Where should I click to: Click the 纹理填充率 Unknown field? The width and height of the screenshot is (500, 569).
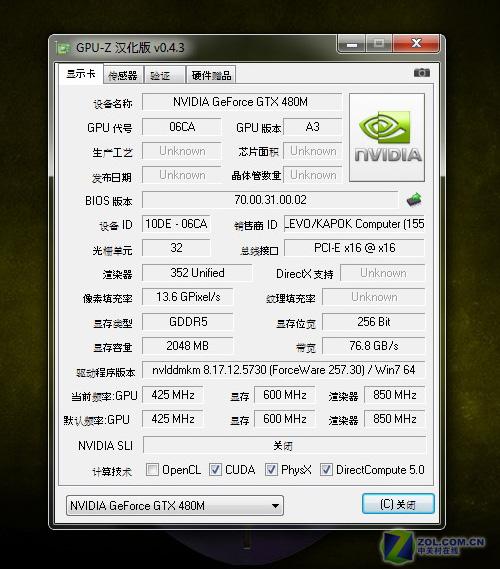click(373, 297)
